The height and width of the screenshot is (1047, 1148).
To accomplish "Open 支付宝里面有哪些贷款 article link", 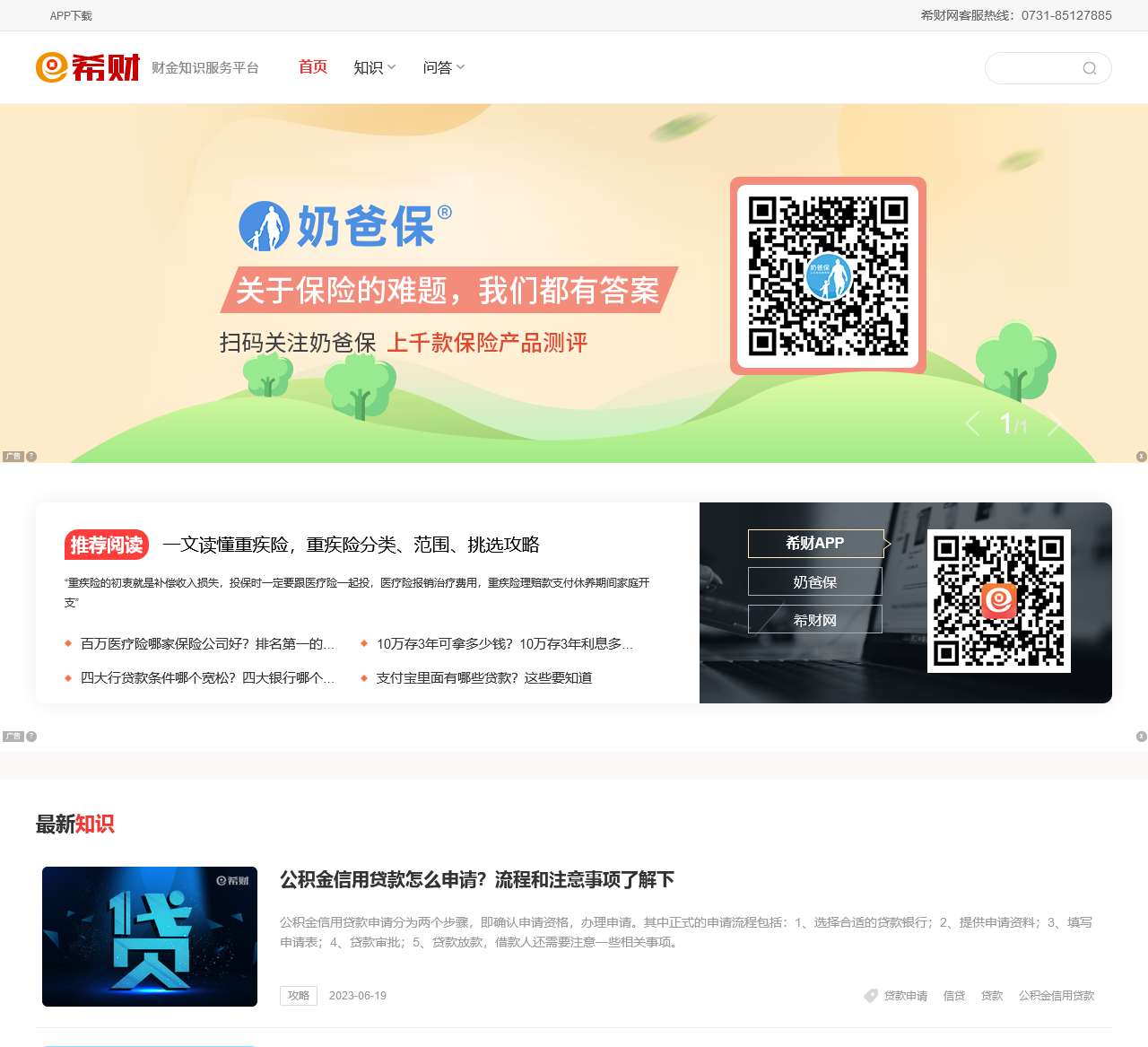I will [484, 677].
